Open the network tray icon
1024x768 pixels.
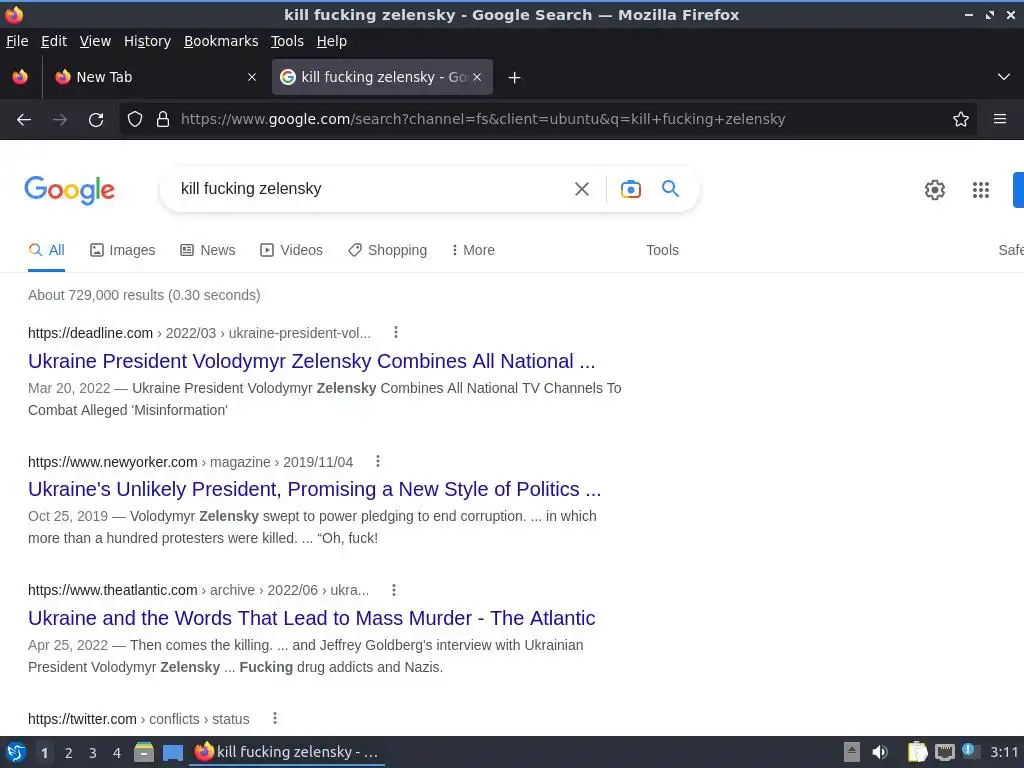944,752
